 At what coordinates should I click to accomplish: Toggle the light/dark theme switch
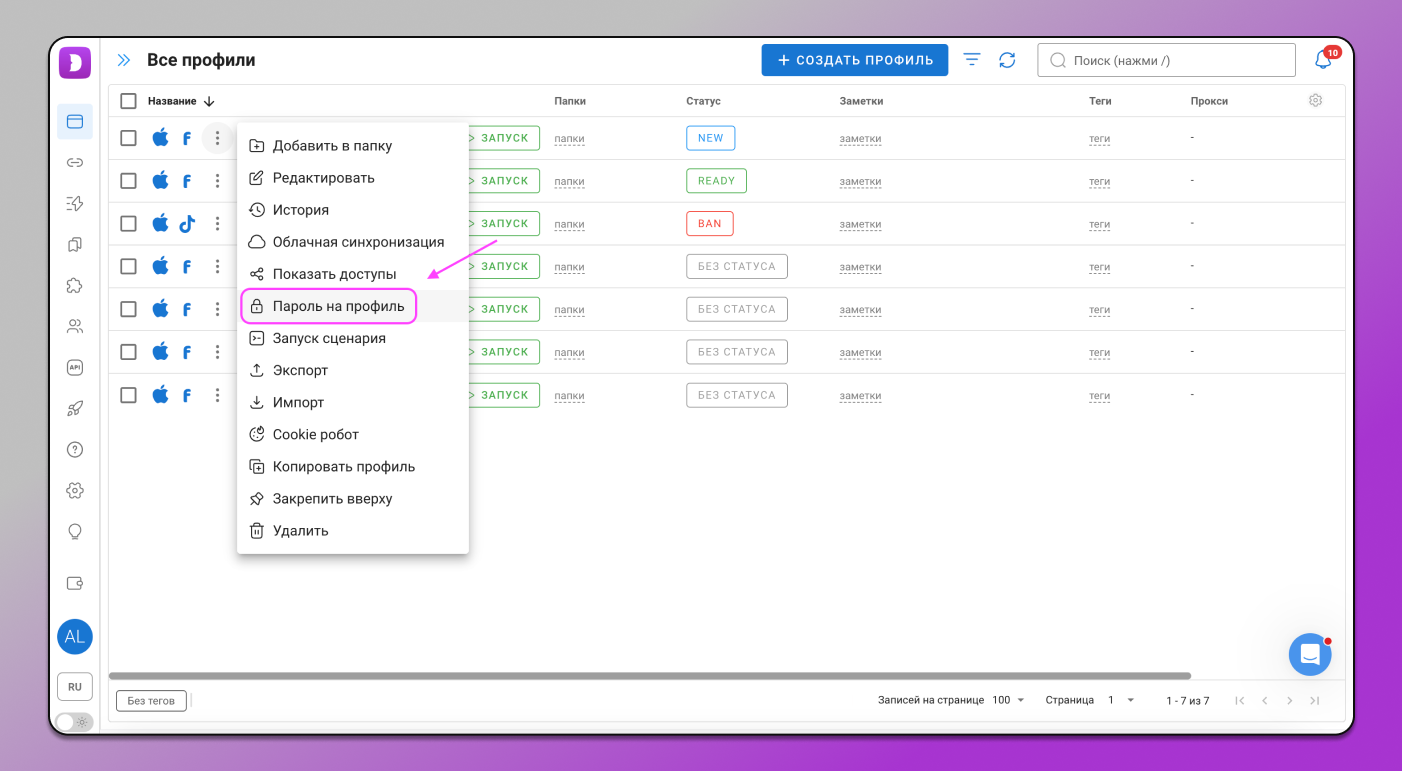pos(74,722)
